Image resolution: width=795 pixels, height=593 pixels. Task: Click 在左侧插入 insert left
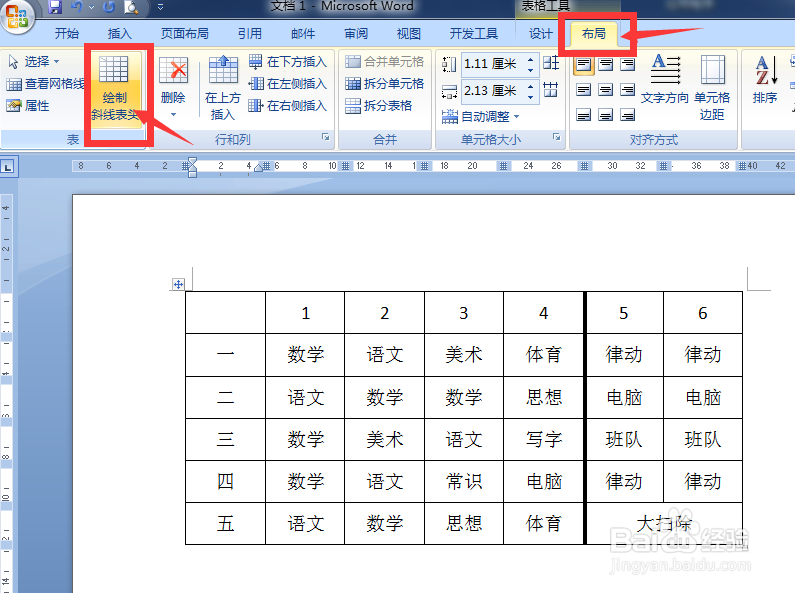pyautogui.click(x=287, y=84)
